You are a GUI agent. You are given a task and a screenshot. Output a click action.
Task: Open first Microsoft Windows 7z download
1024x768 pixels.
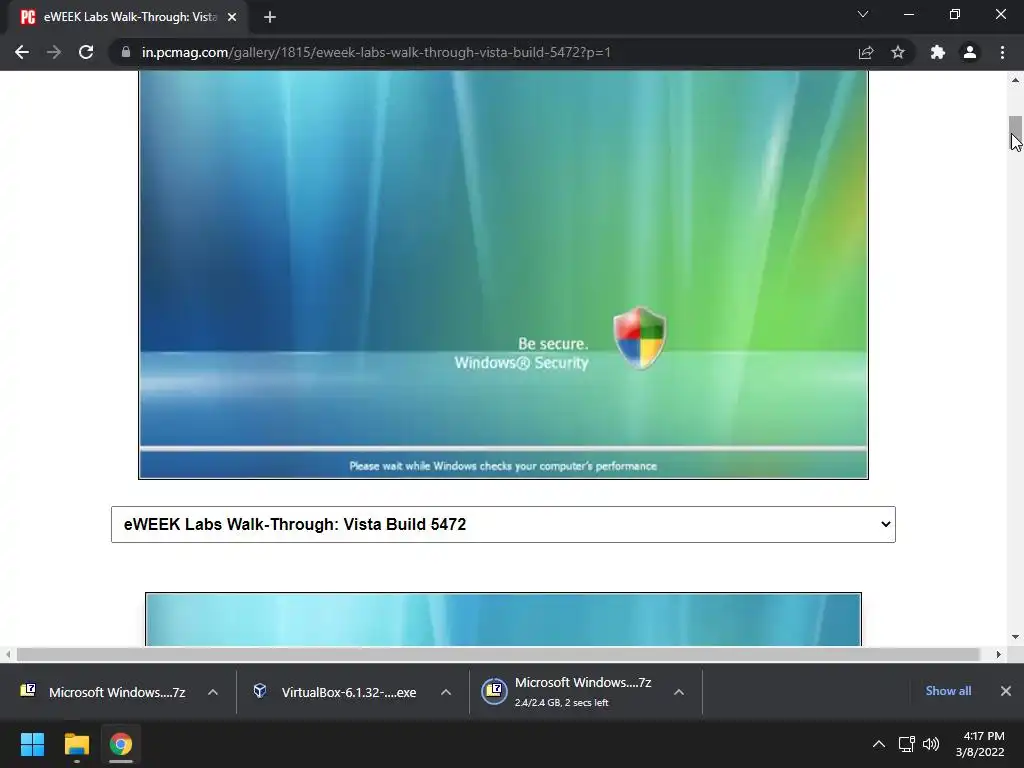pos(103,692)
